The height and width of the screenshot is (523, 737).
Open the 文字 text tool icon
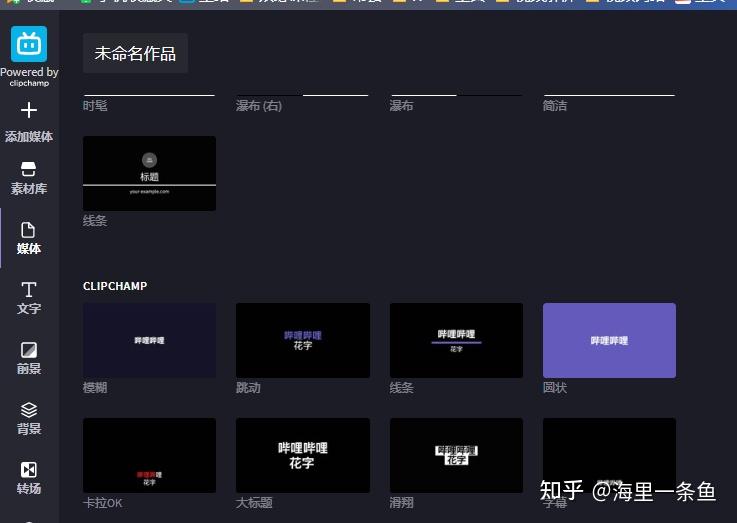(x=29, y=289)
